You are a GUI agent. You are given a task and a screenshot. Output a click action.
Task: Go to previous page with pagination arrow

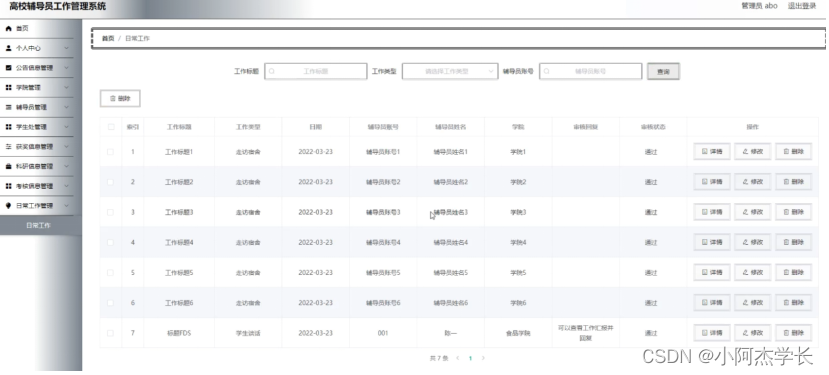click(458, 358)
